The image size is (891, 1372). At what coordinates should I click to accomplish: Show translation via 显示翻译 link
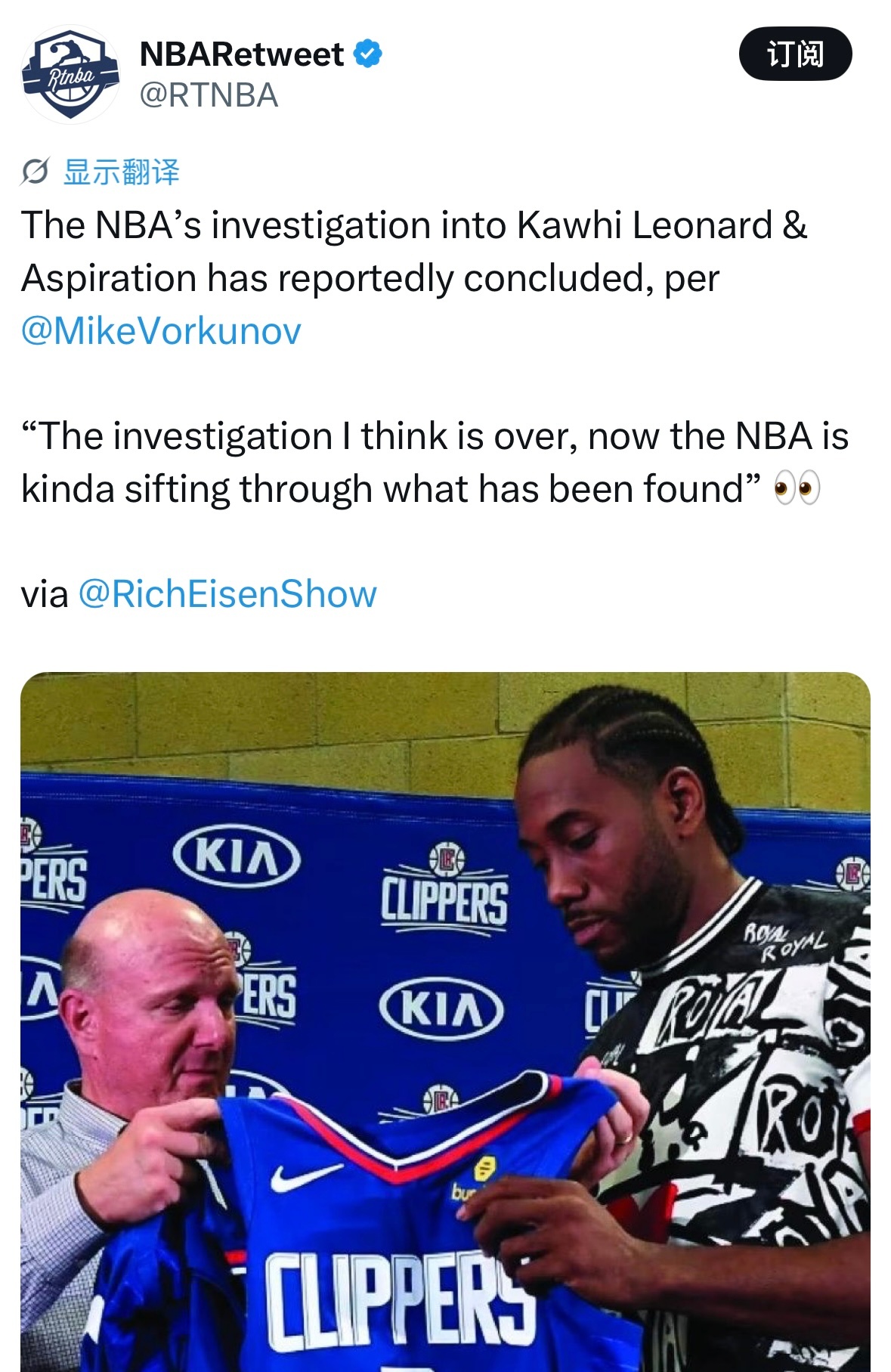[x=121, y=172]
